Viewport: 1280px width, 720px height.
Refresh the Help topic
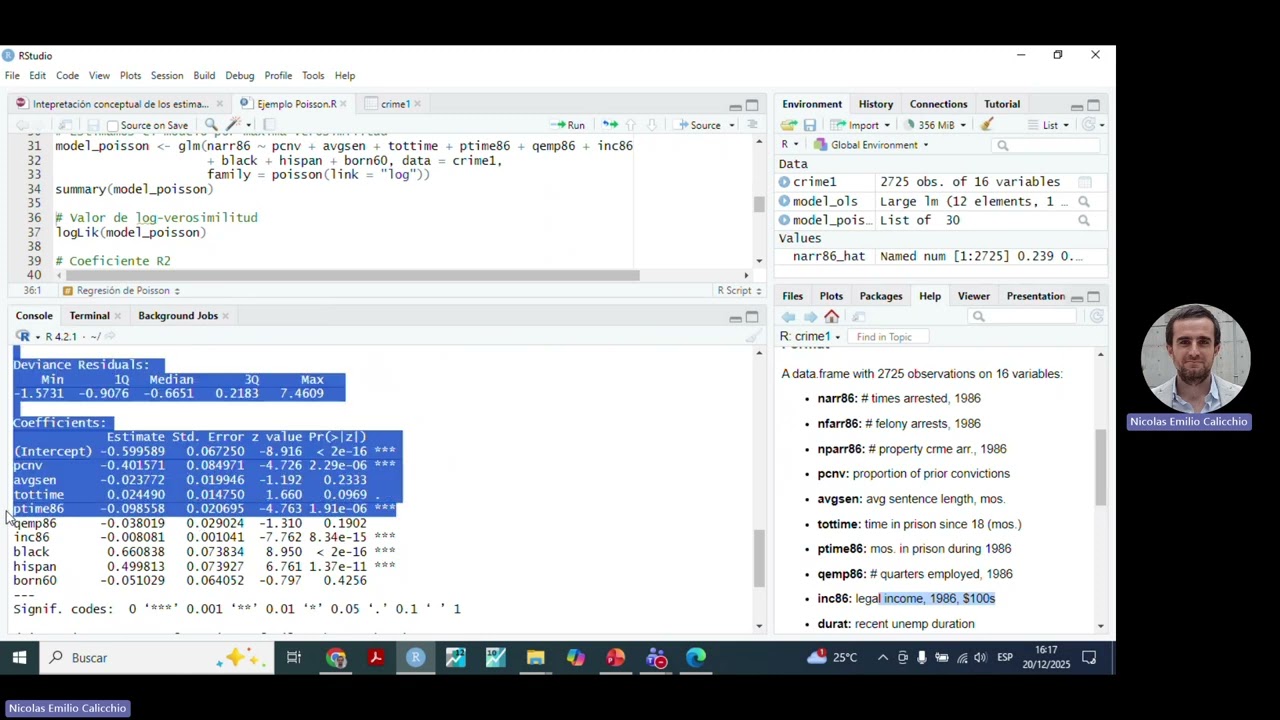click(x=1097, y=317)
